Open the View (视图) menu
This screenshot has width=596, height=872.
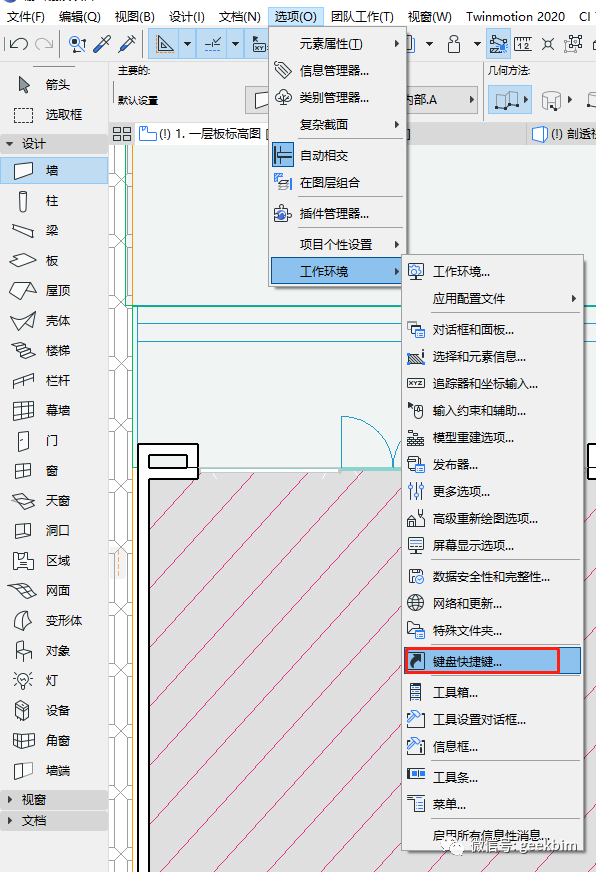(135, 17)
